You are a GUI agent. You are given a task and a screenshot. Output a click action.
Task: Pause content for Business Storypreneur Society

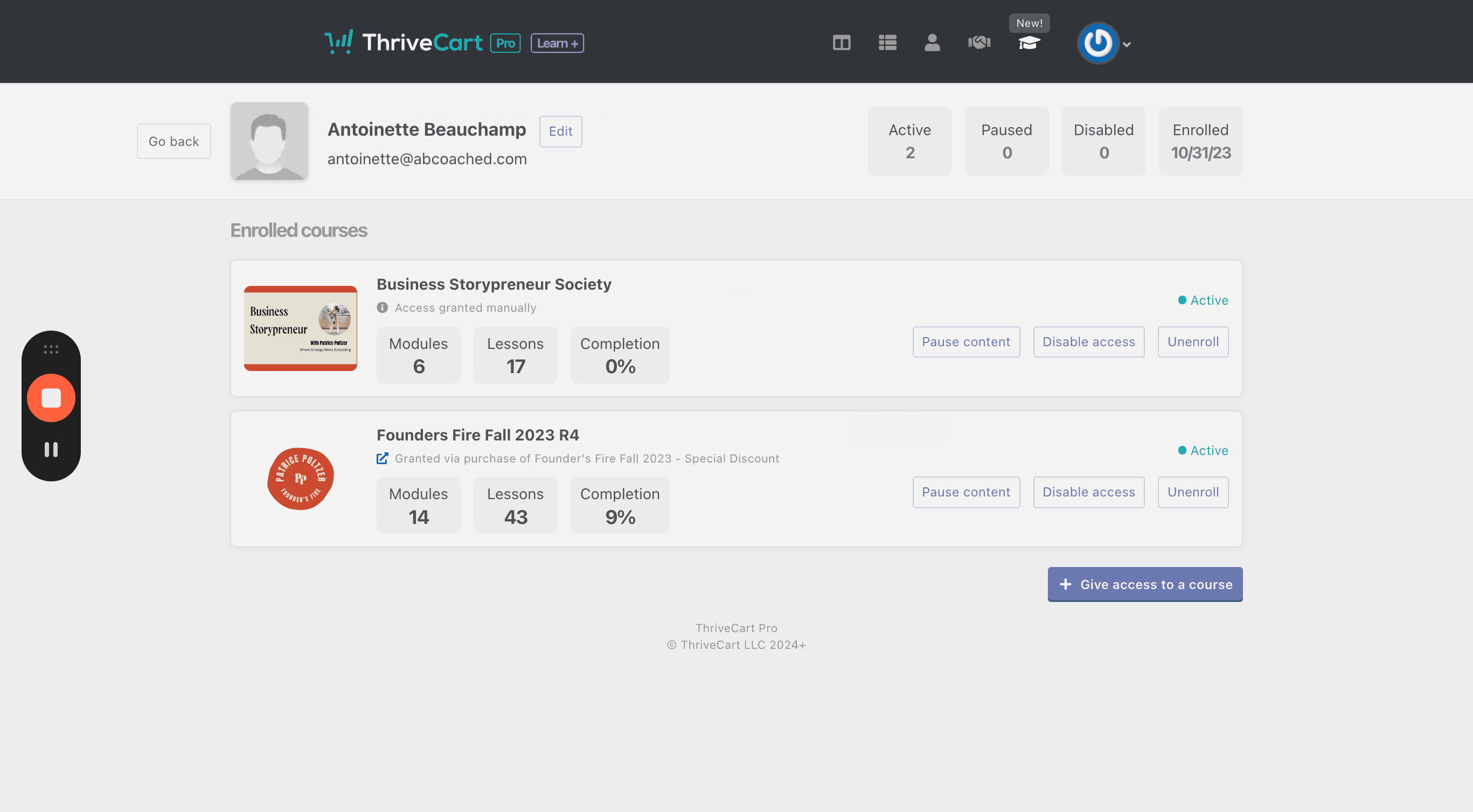tap(967, 342)
